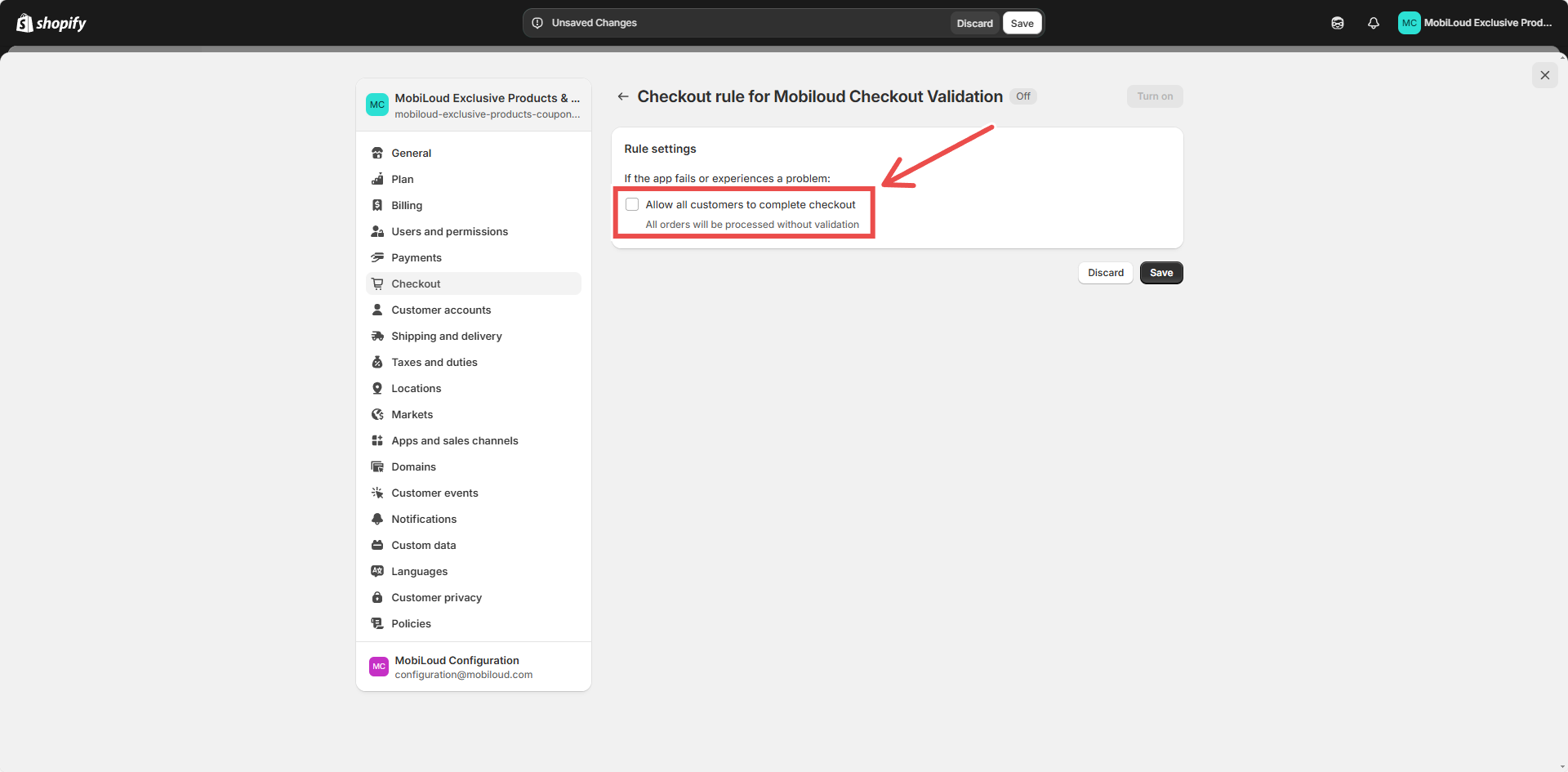Open the MobiLoud Exclusive Prod account menu

point(1475,23)
